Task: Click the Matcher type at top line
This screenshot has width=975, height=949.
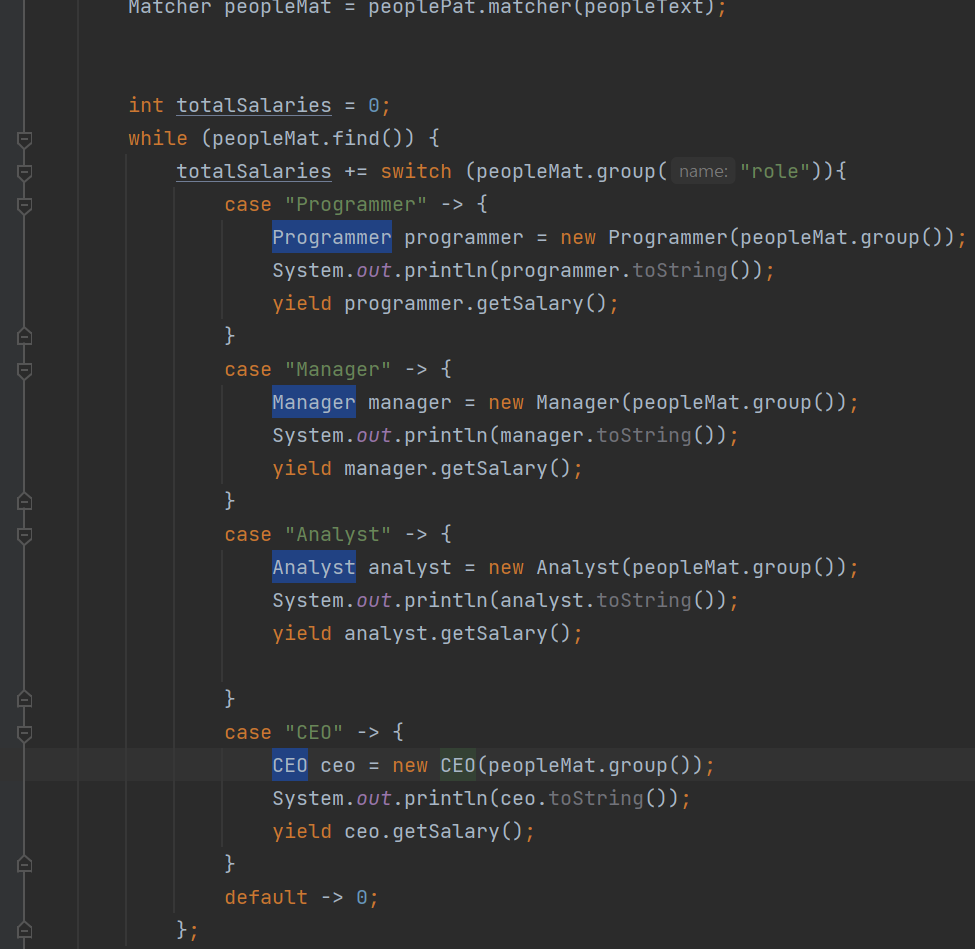Action: 170,7
